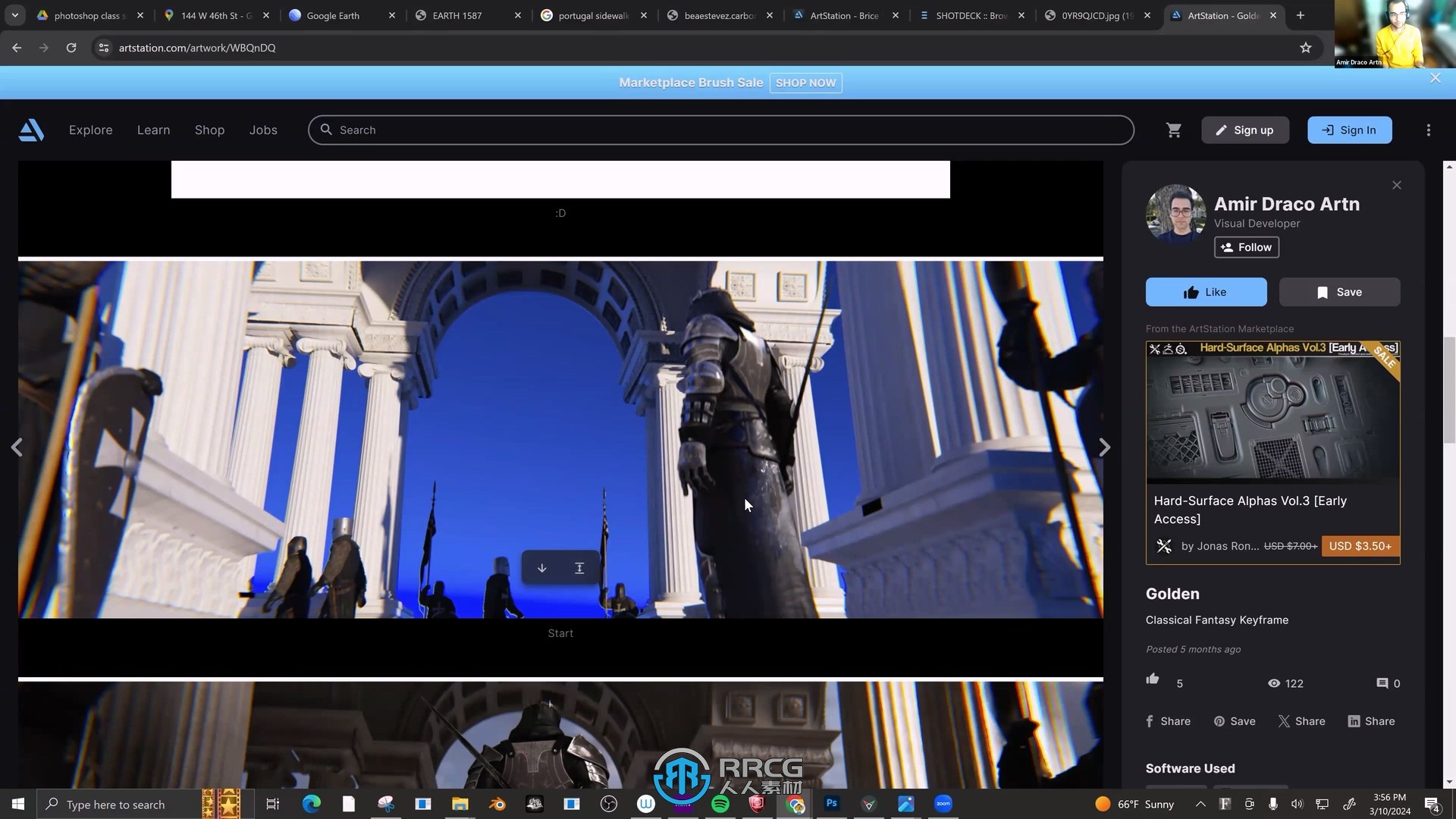This screenshot has width=1456, height=819.
Task: Switch to the portugal sidewalk tab
Action: click(x=595, y=15)
